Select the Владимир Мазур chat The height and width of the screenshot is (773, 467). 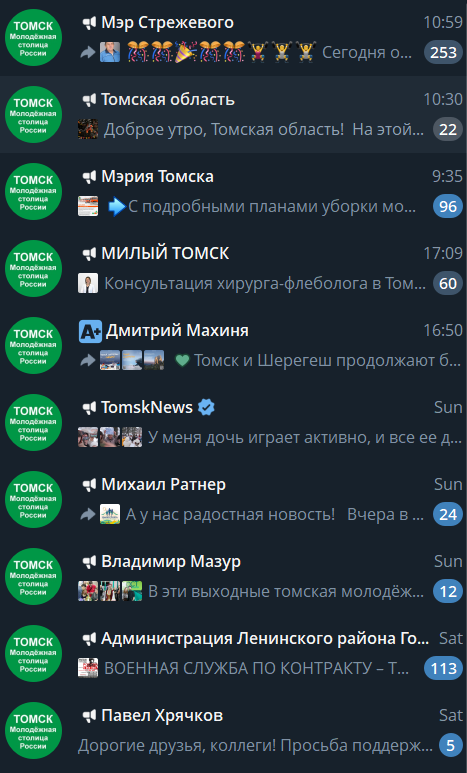[233, 576]
